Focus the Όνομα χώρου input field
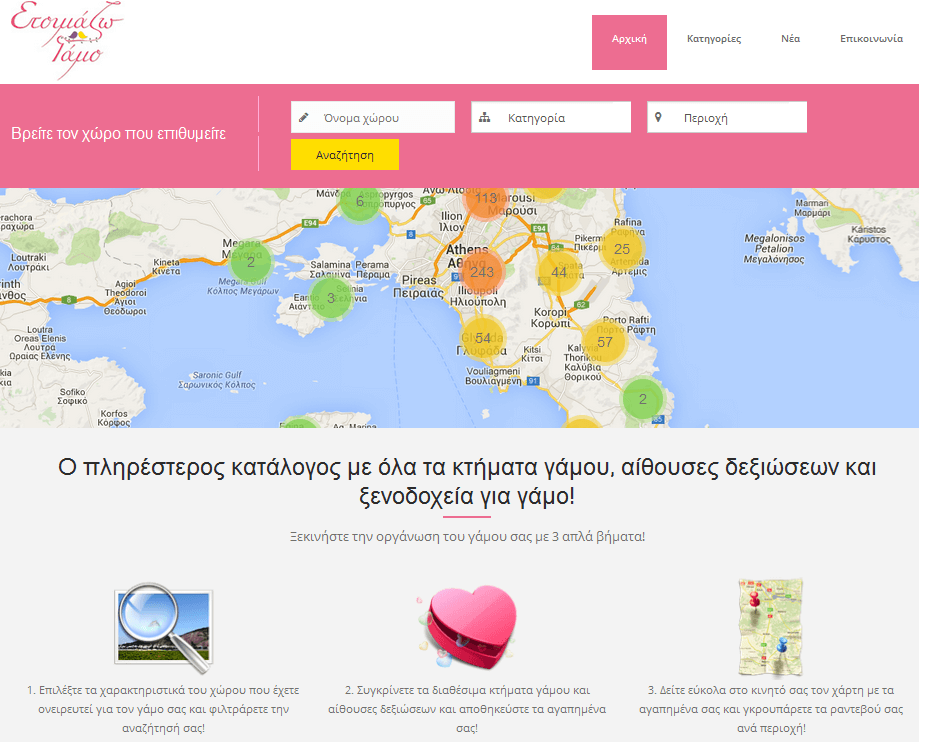The width and height of the screenshot is (927, 742). tap(373, 117)
